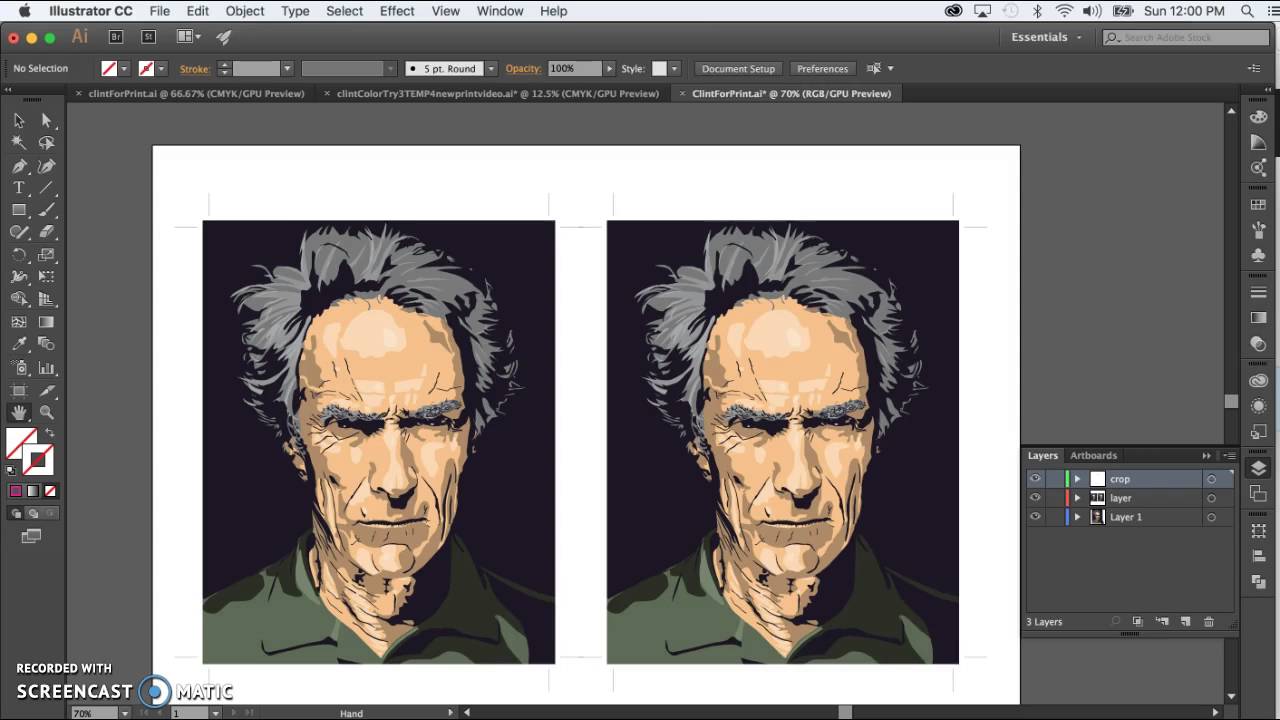Open the Object menu
The height and width of the screenshot is (720, 1280).
pos(244,11)
